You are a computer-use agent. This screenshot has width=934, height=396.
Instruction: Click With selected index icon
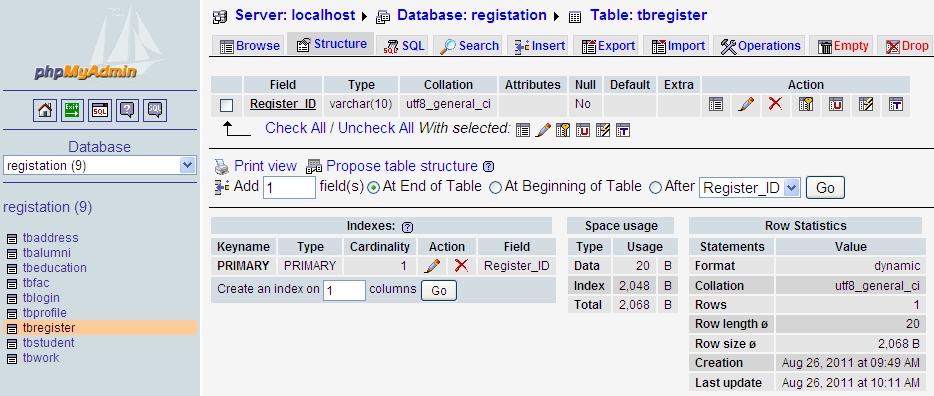[603, 130]
